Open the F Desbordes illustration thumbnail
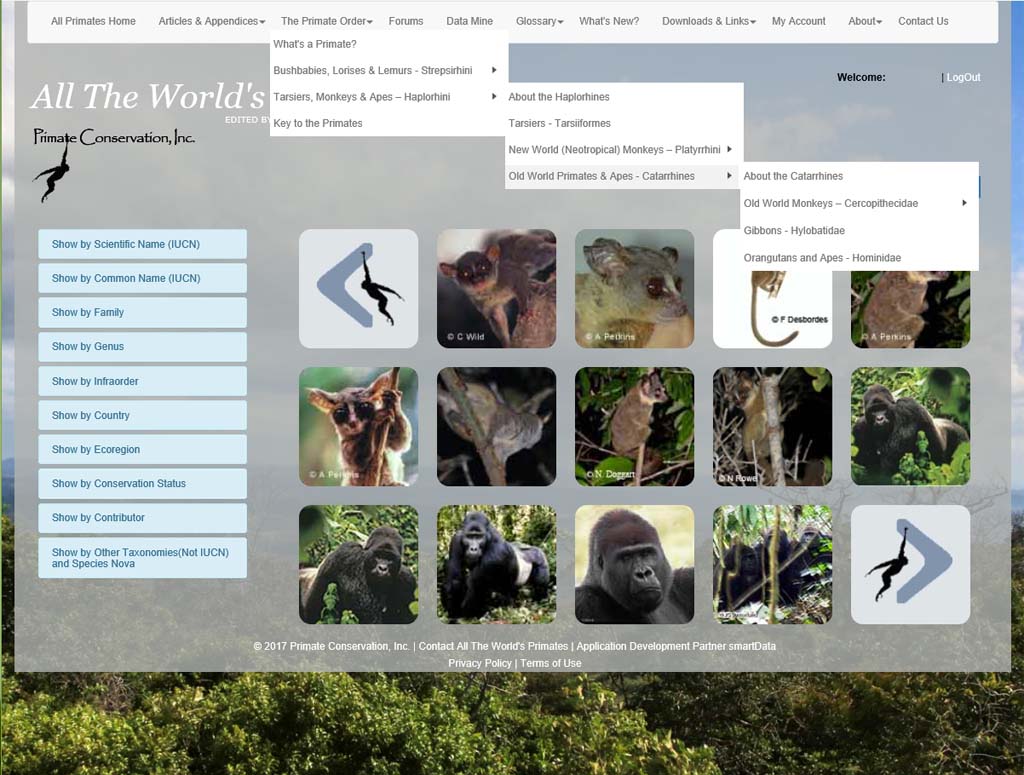The width and height of the screenshot is (1024, 775). (x=772, y=308)
